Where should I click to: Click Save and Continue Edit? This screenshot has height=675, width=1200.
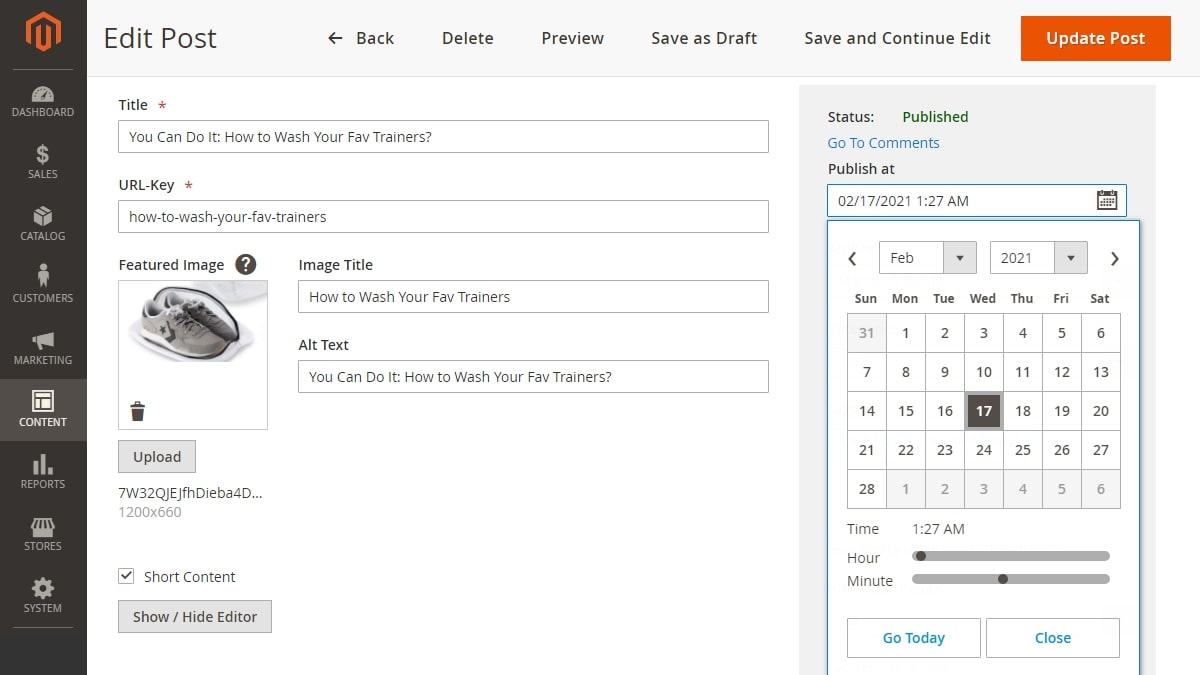(897, 38)
